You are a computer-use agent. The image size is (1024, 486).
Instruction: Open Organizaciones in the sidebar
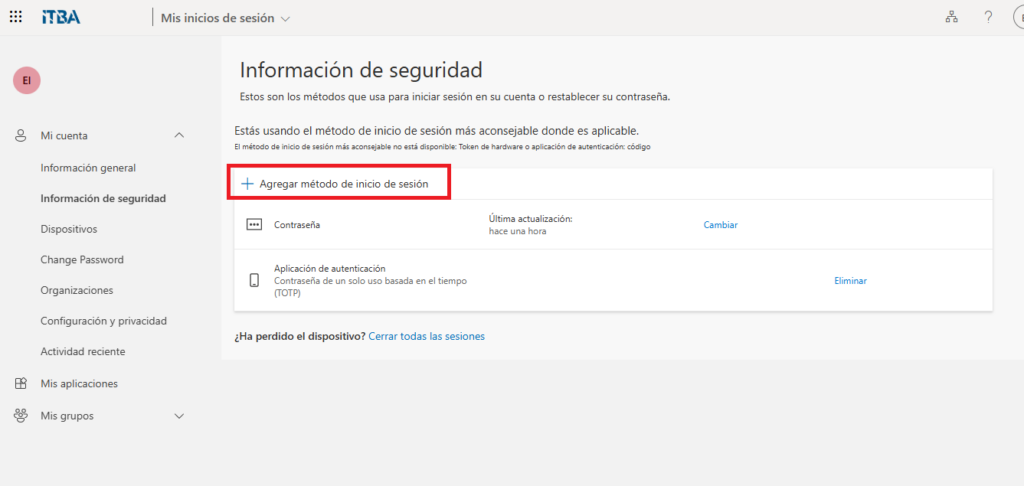77,291
